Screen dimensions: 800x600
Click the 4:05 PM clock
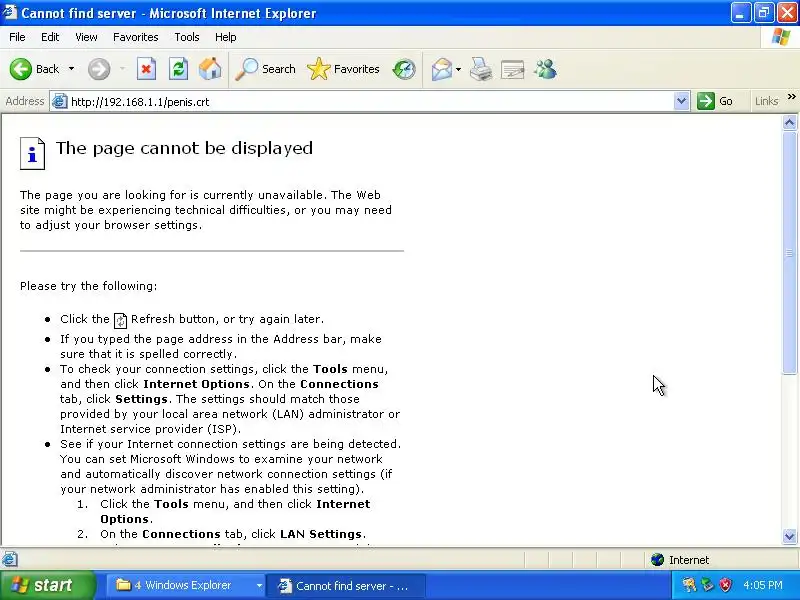coord(763,585)
